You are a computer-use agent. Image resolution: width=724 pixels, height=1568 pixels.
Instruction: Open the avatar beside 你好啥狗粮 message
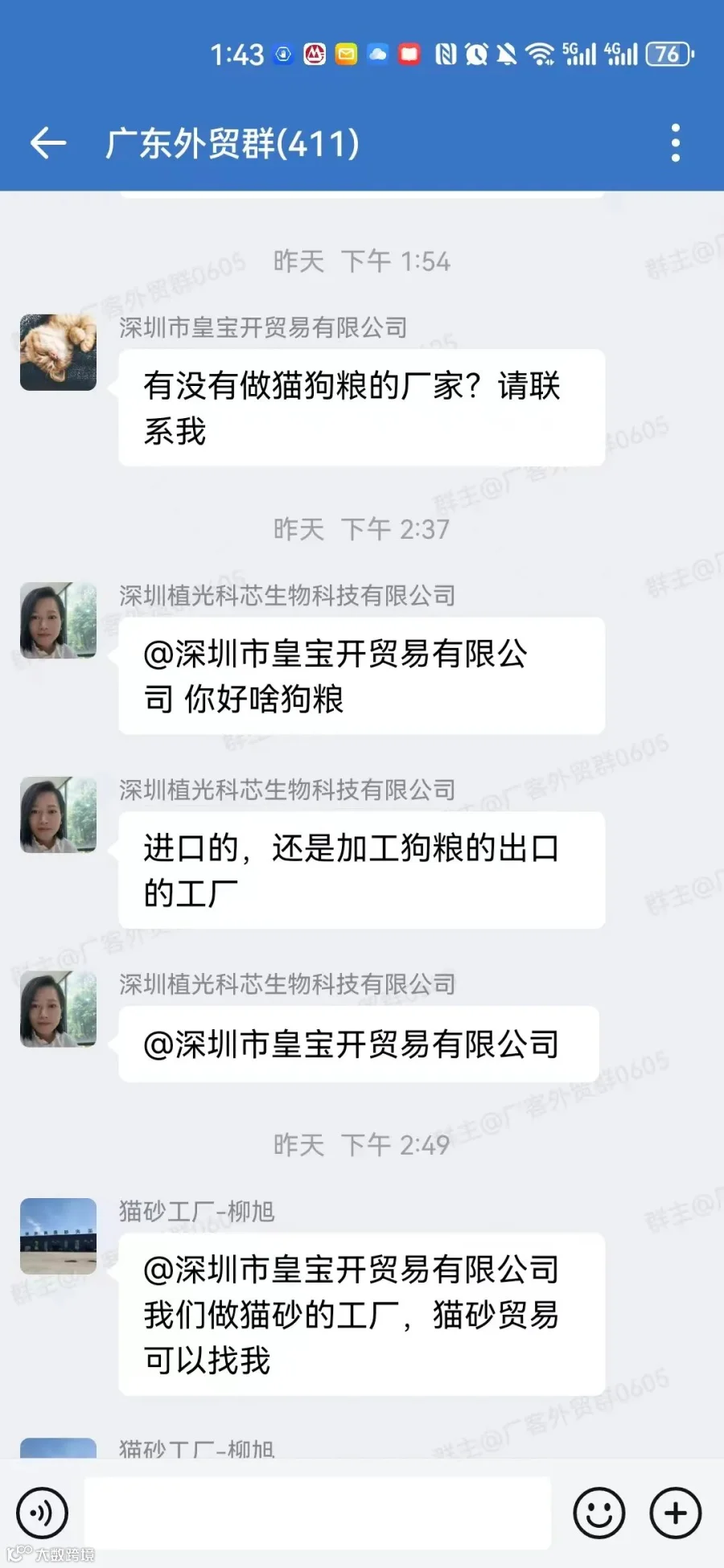tap(58, 621)
